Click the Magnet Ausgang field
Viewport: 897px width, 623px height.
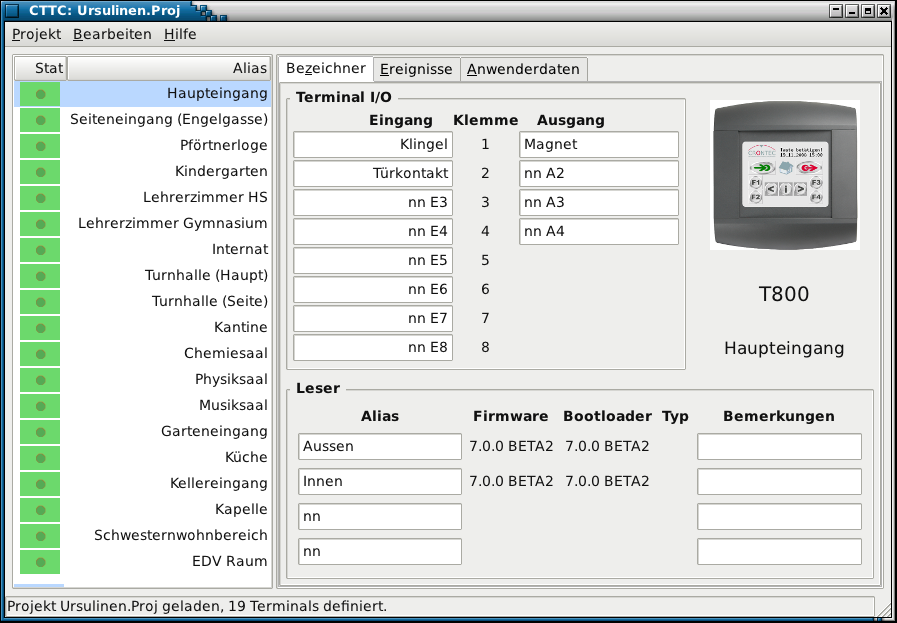click(598, 144)
